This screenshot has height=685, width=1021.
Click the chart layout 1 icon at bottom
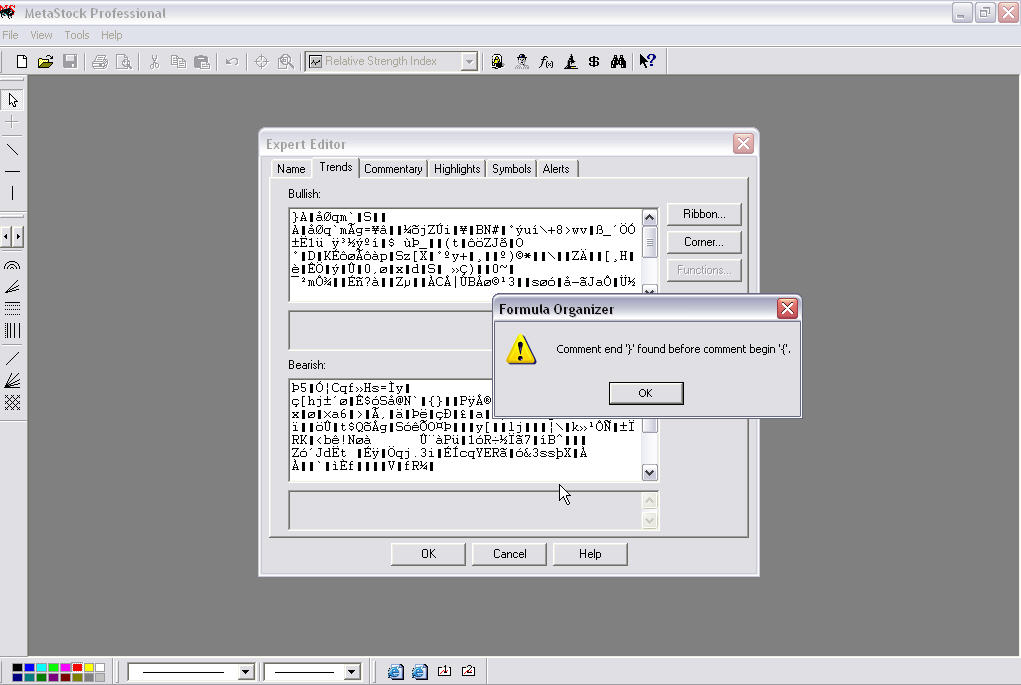pyautogui.click(x=444, y=671)
